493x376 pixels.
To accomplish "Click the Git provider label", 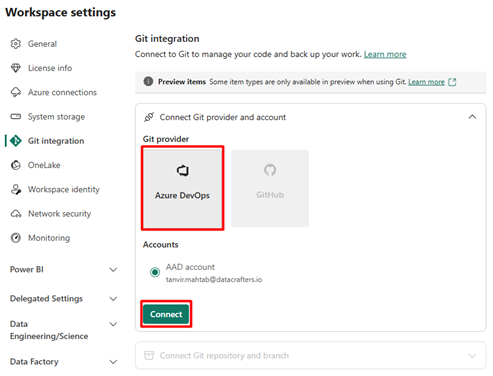I will (166, 139).
